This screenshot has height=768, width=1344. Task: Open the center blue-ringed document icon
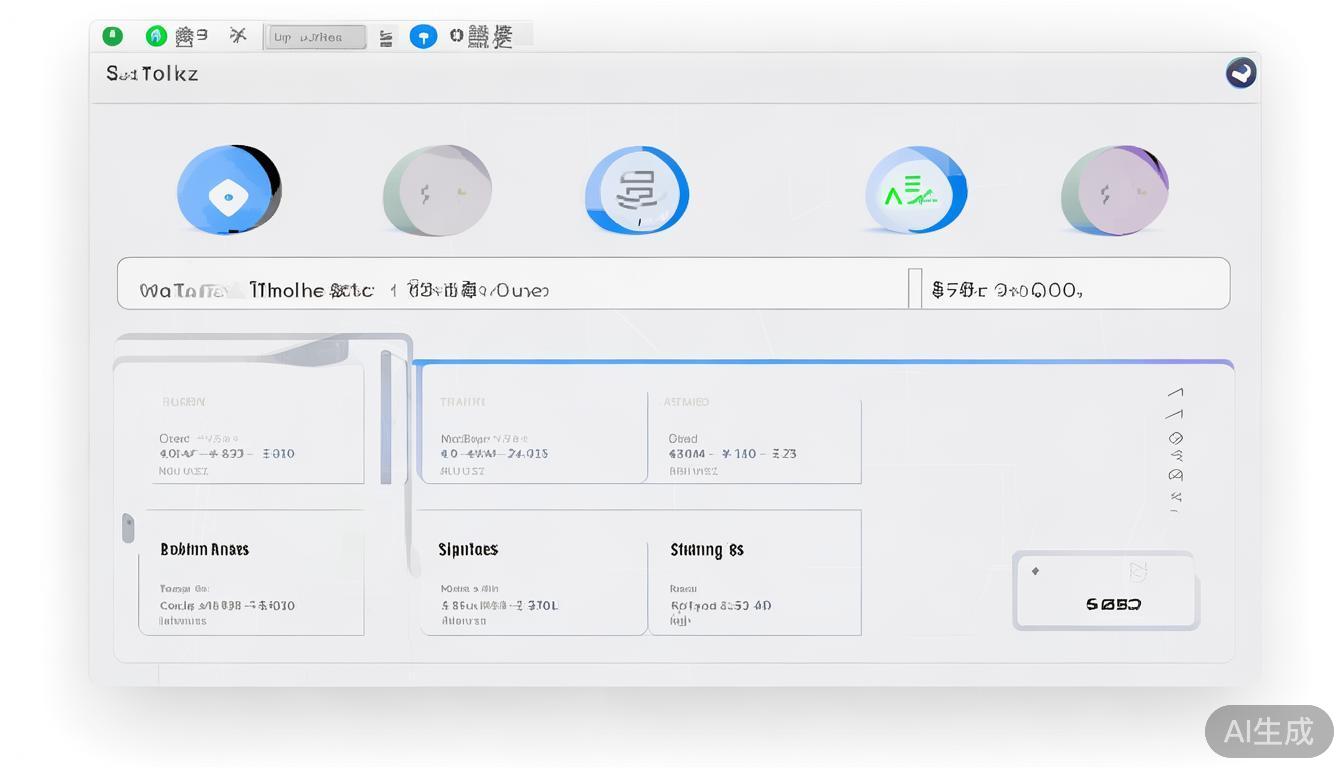pyautogui.click(x=637, y=190)
